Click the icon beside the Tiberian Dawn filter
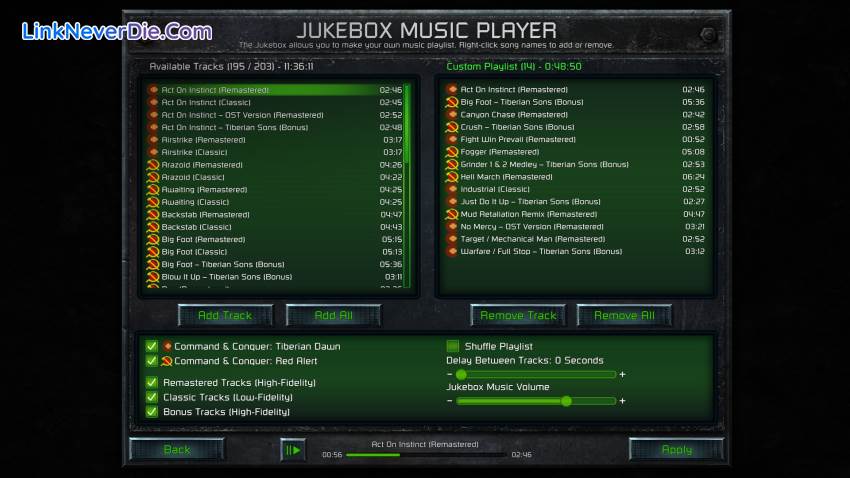Image resolution: width=850 pixels, height=478 pixels. pos(167,347)
